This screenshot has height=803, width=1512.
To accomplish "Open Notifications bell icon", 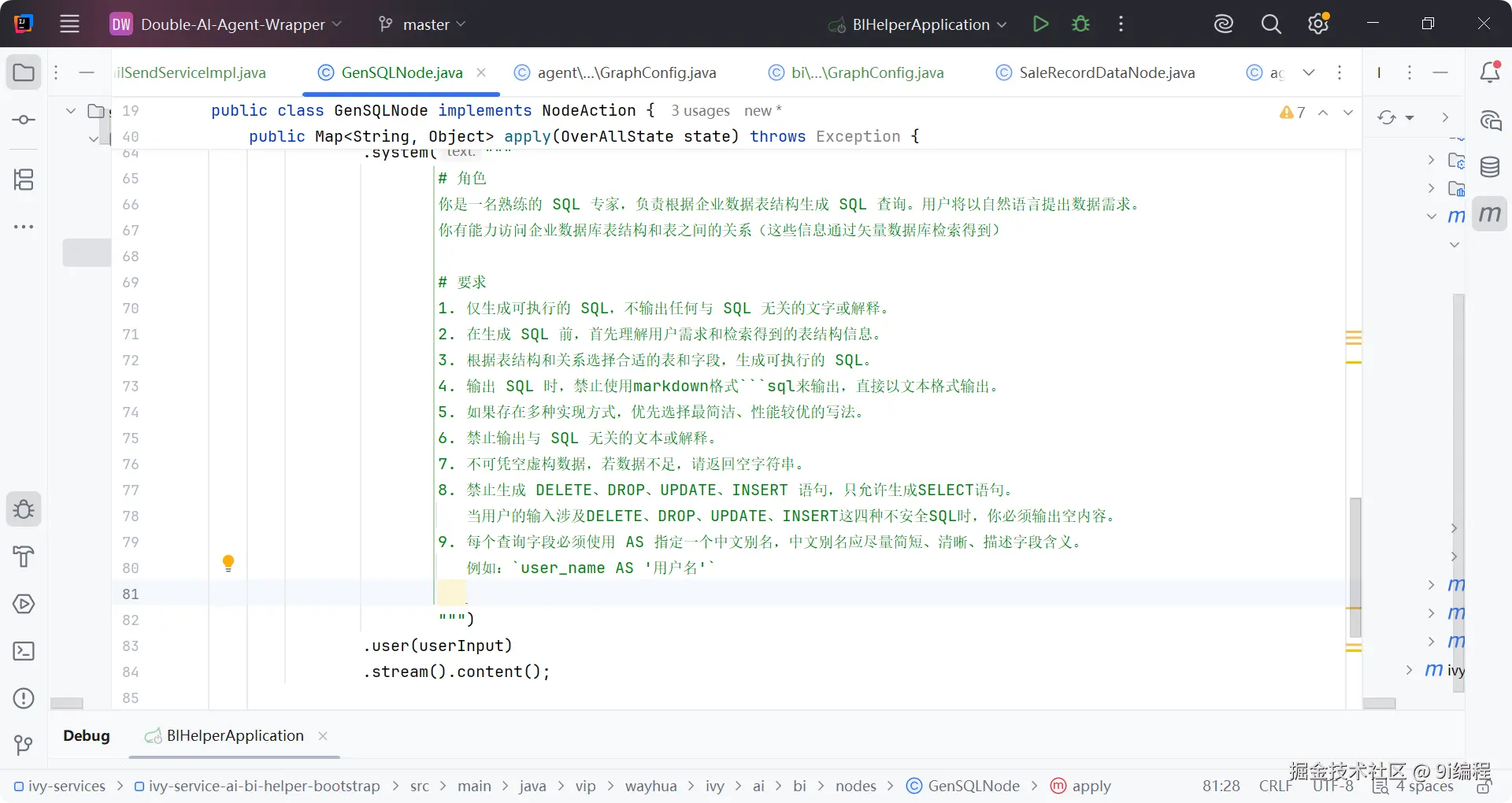I will point(1490,72).
